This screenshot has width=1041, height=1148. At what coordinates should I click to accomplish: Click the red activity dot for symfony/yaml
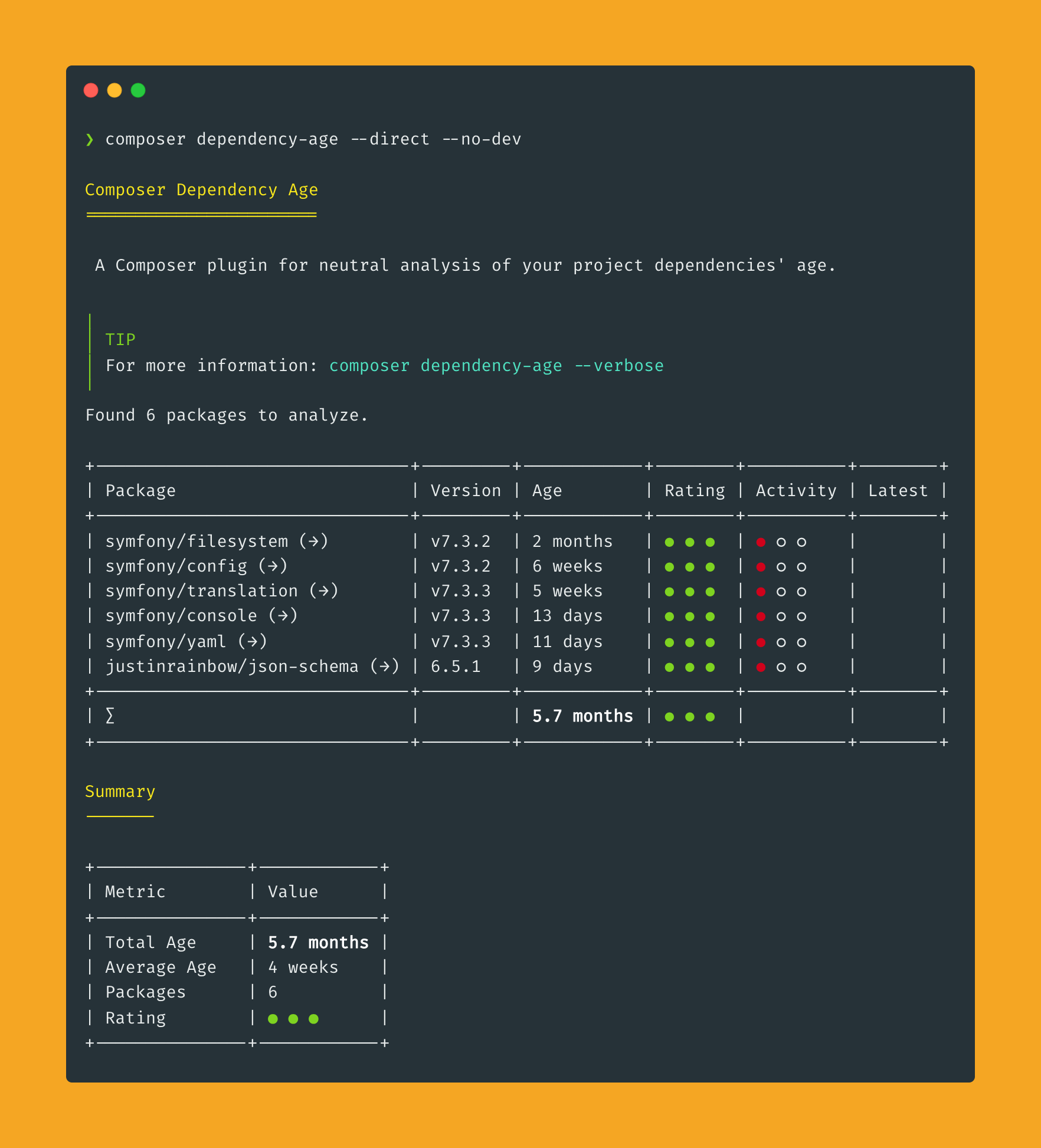click(x=761, y=642)
